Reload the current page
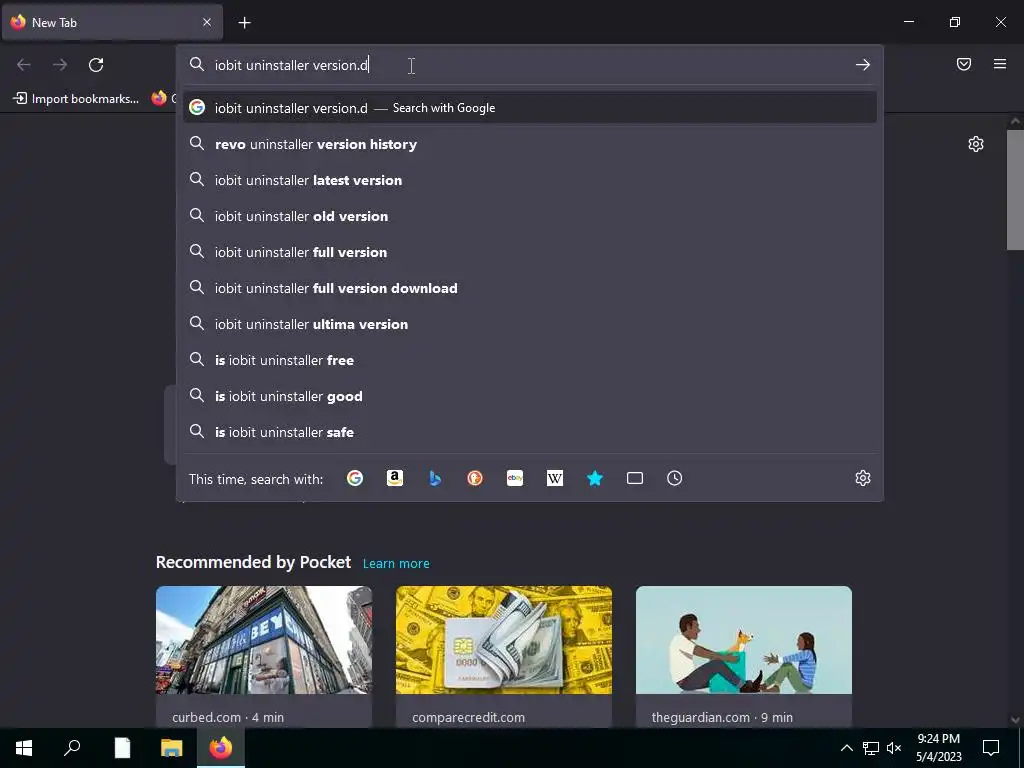The height and width of the screenshot is (768, 1024). coord(96,65)
